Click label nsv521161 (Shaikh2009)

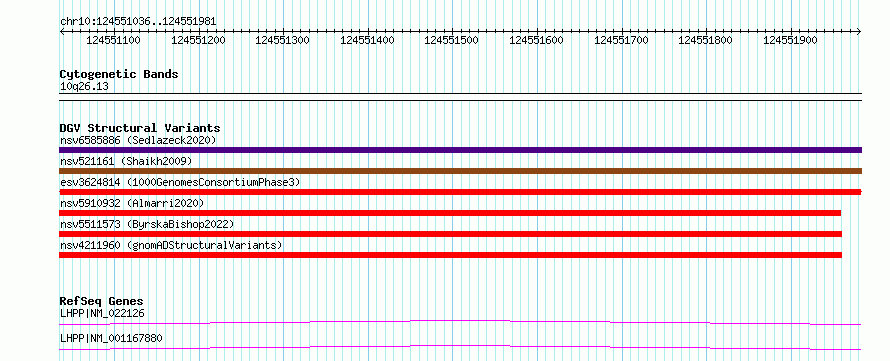click(x=126, y=161)
